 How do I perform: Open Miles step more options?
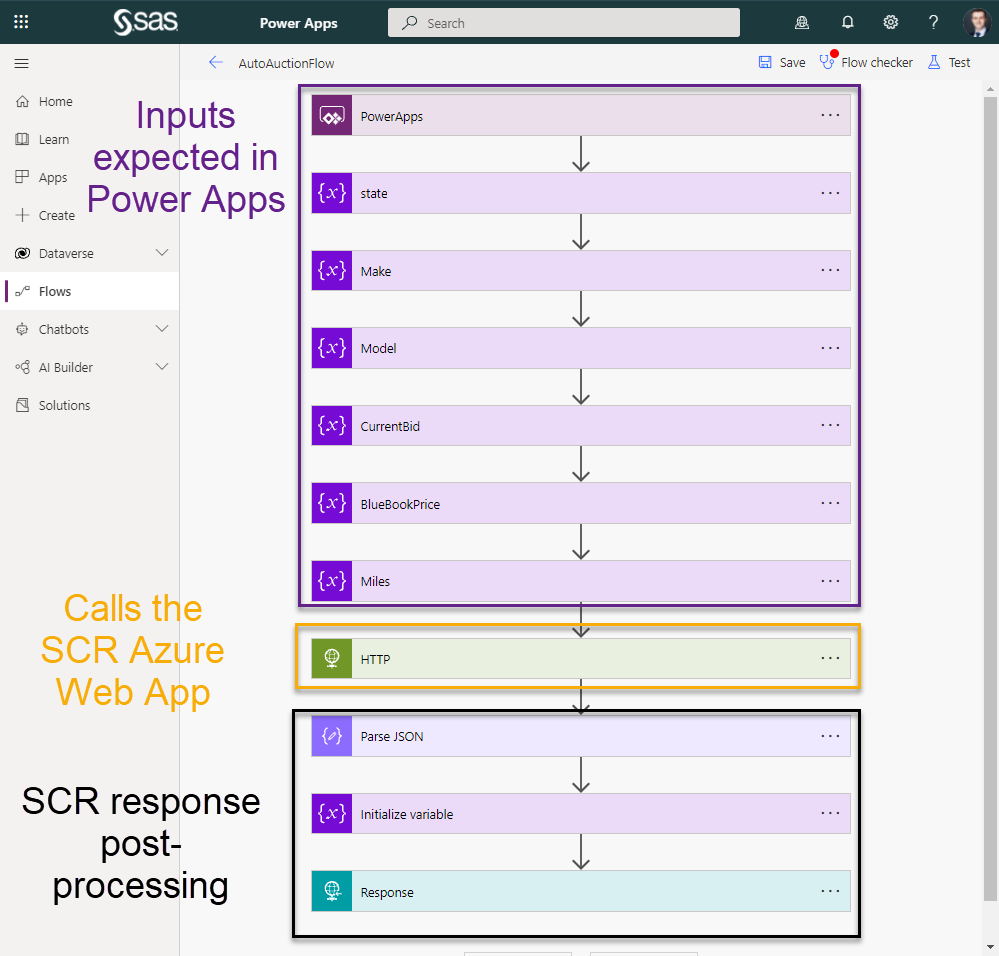(x=830, y=581)
